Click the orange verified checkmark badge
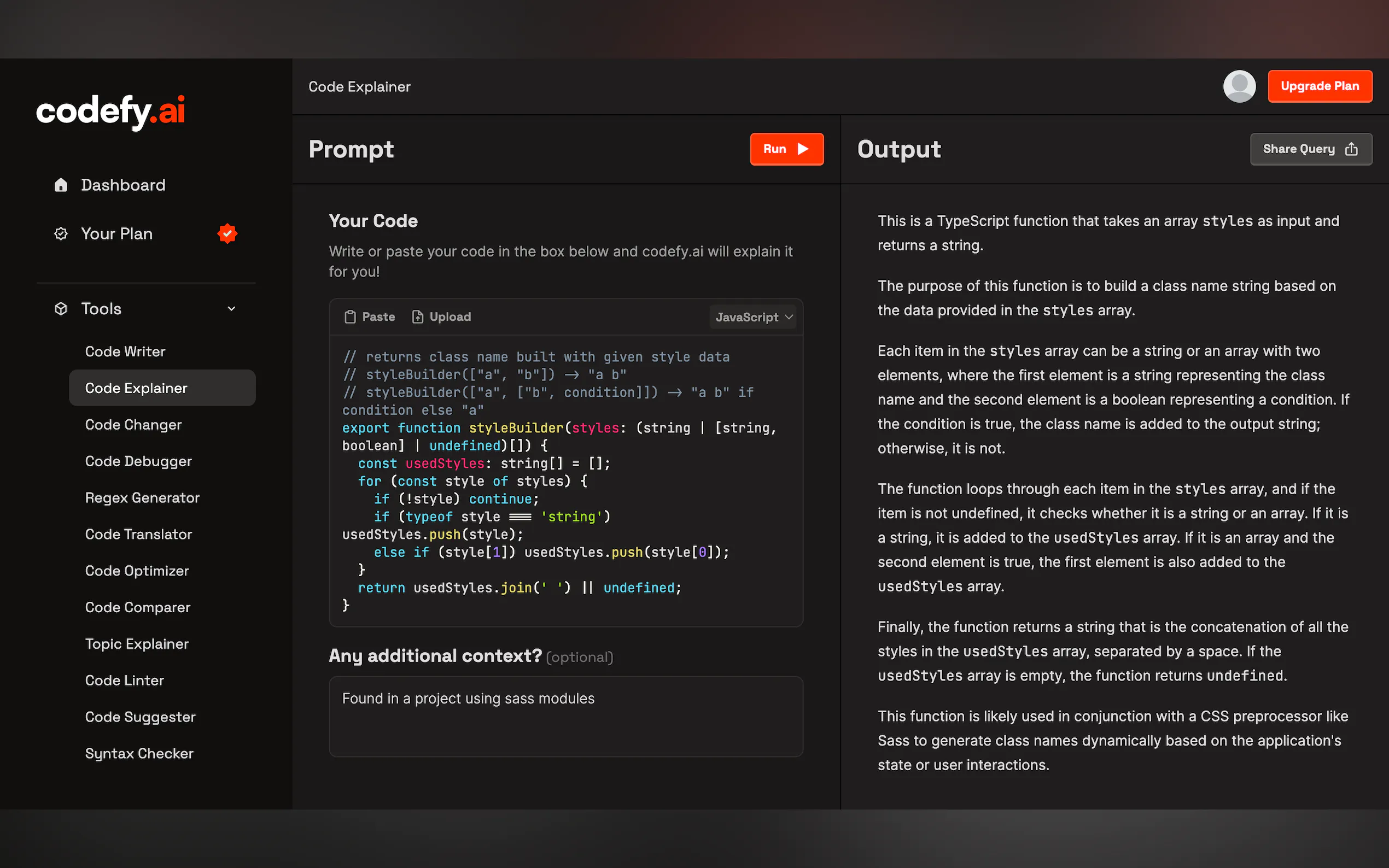Viewport: 1389px width, 868px height. pos(227,233)
